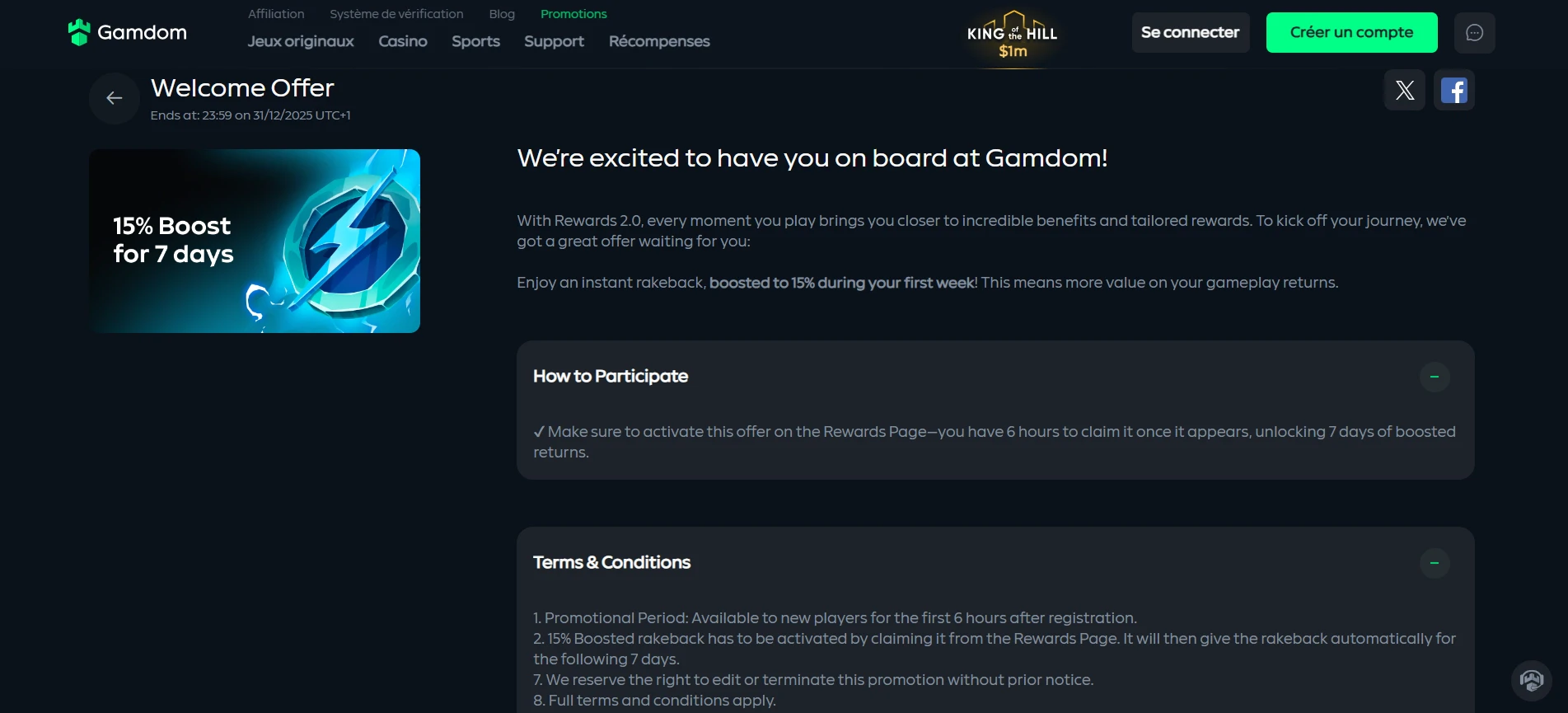1568x713 pixels.
Task: Collapse the Terms & Conditions section
Action: 1435,563
